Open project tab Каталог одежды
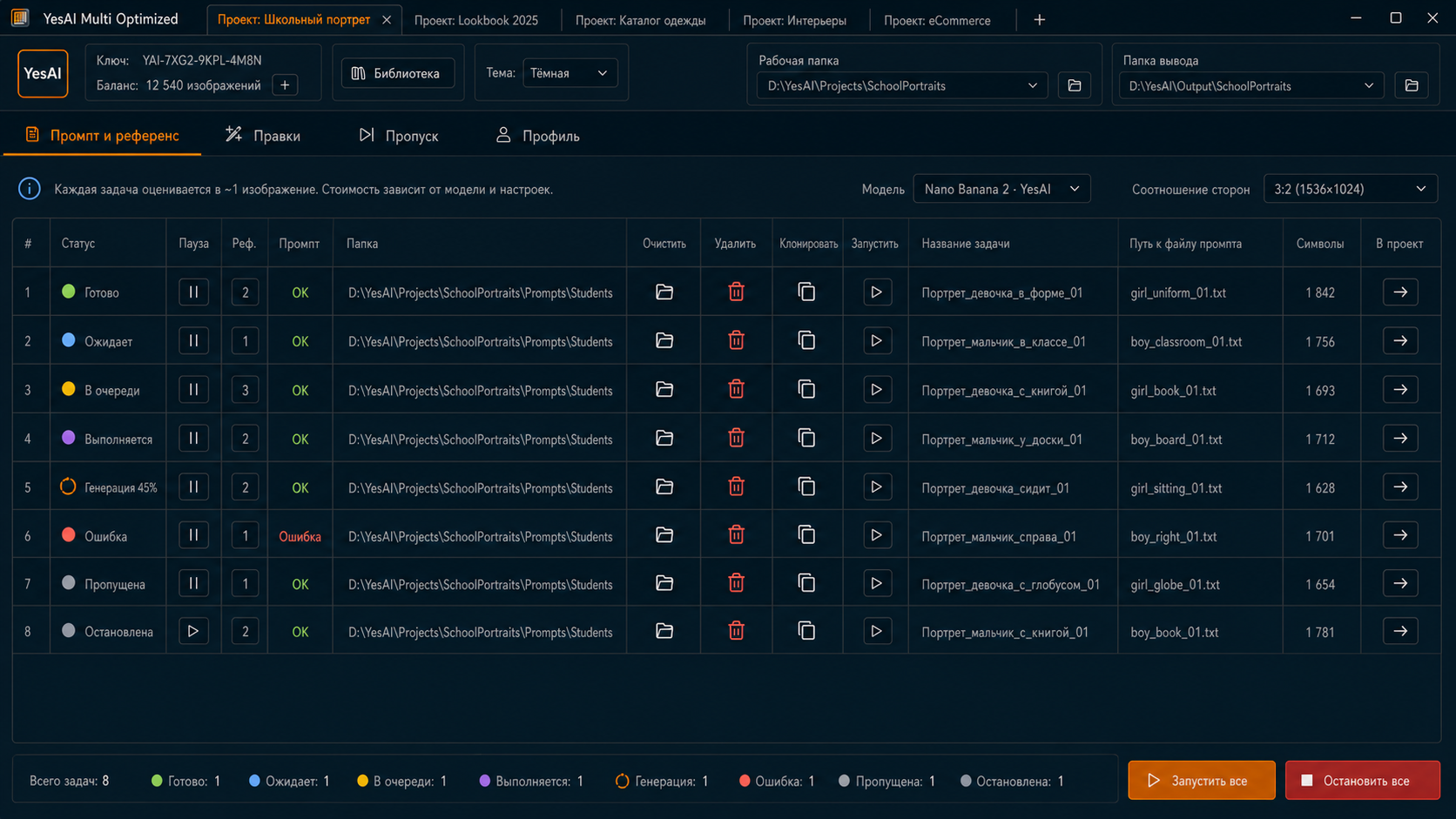 click(641, 20)
